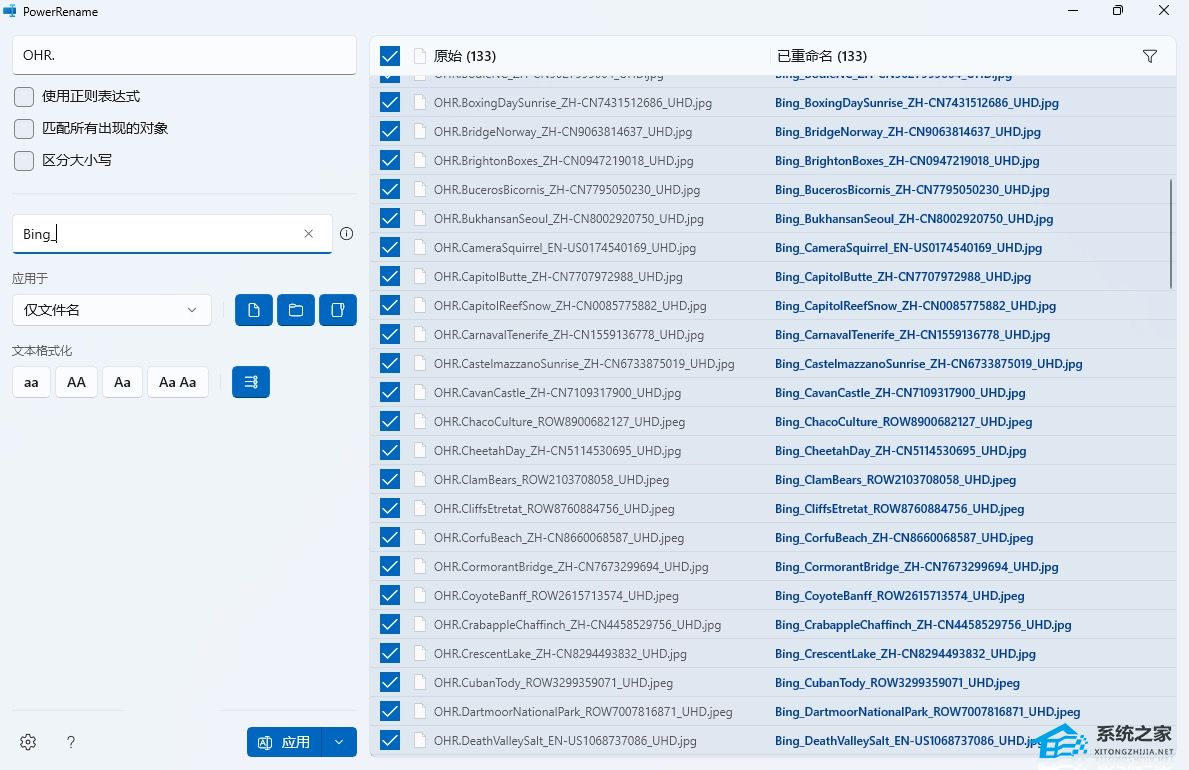1189x770 pixels.
Task: Uncheck the OHR.BridgeNorway file checkbox
Action: (x=390, y=131)
